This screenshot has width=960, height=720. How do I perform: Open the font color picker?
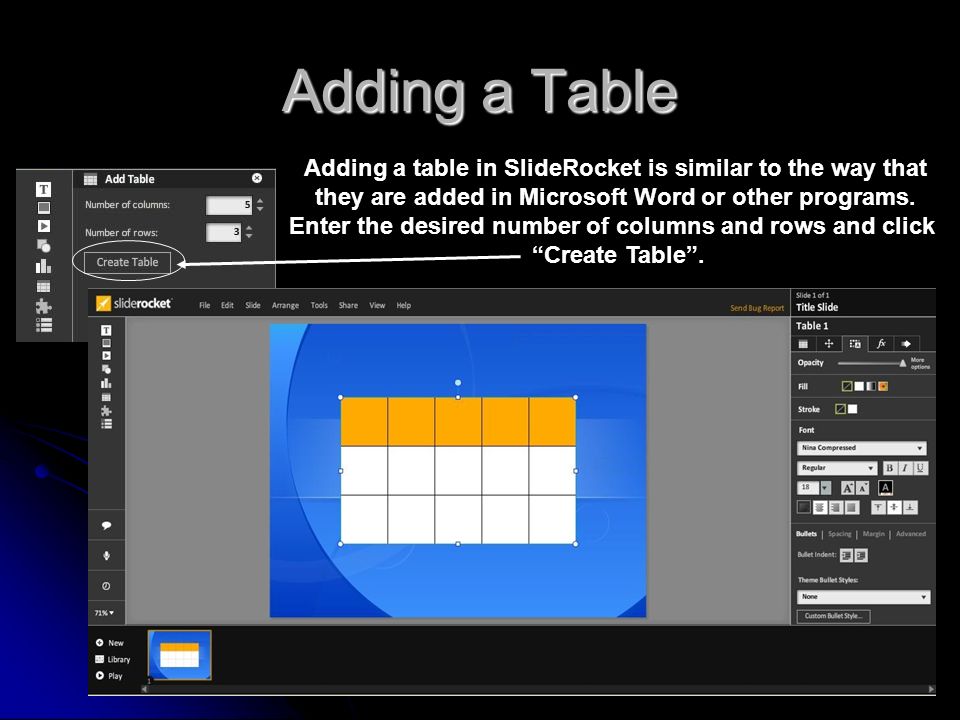tap(885, 488)
